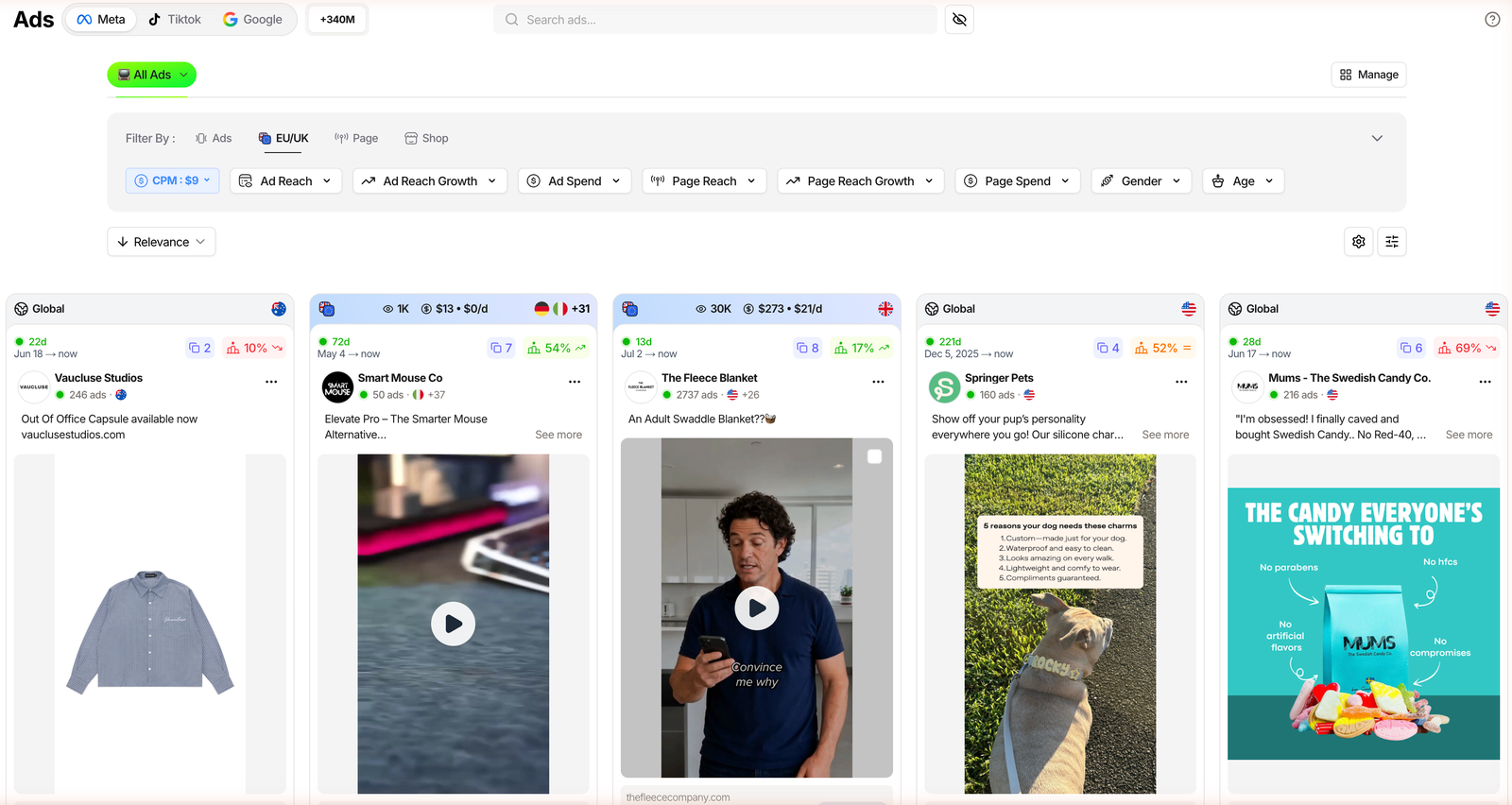Expand See more on Smart Mouse Co ad
The height and width of the screenshot is (805, 1512).
coord(558,435)
